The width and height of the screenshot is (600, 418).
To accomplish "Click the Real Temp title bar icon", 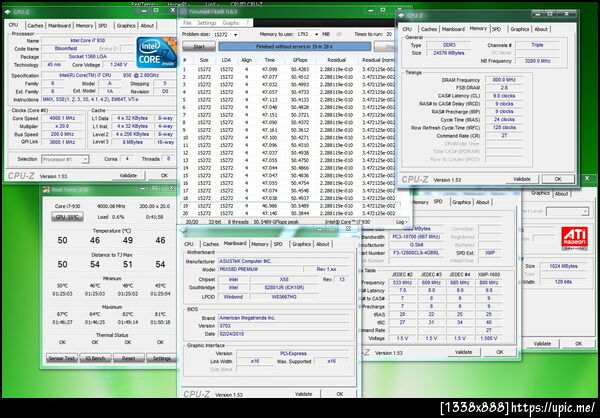I will click(x=46, y=189).
